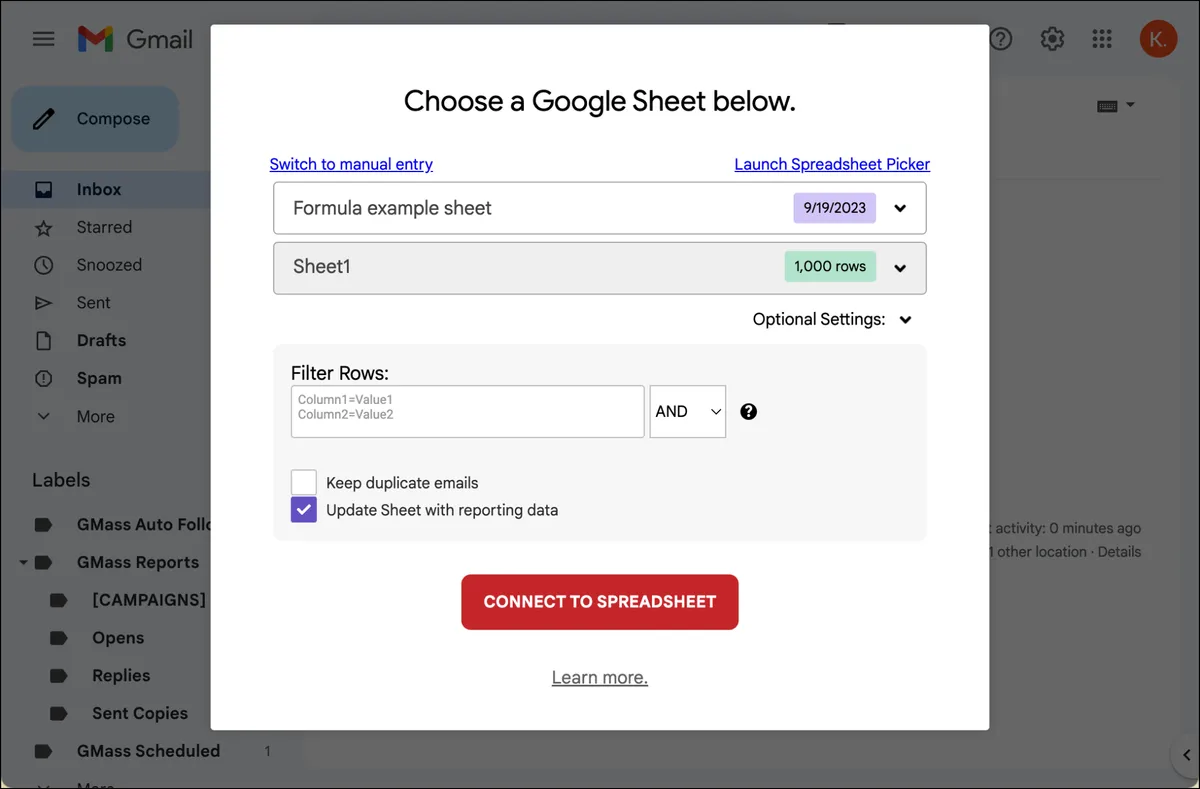Open the Help question mark icon in Gmail header

pos(1000,39)
